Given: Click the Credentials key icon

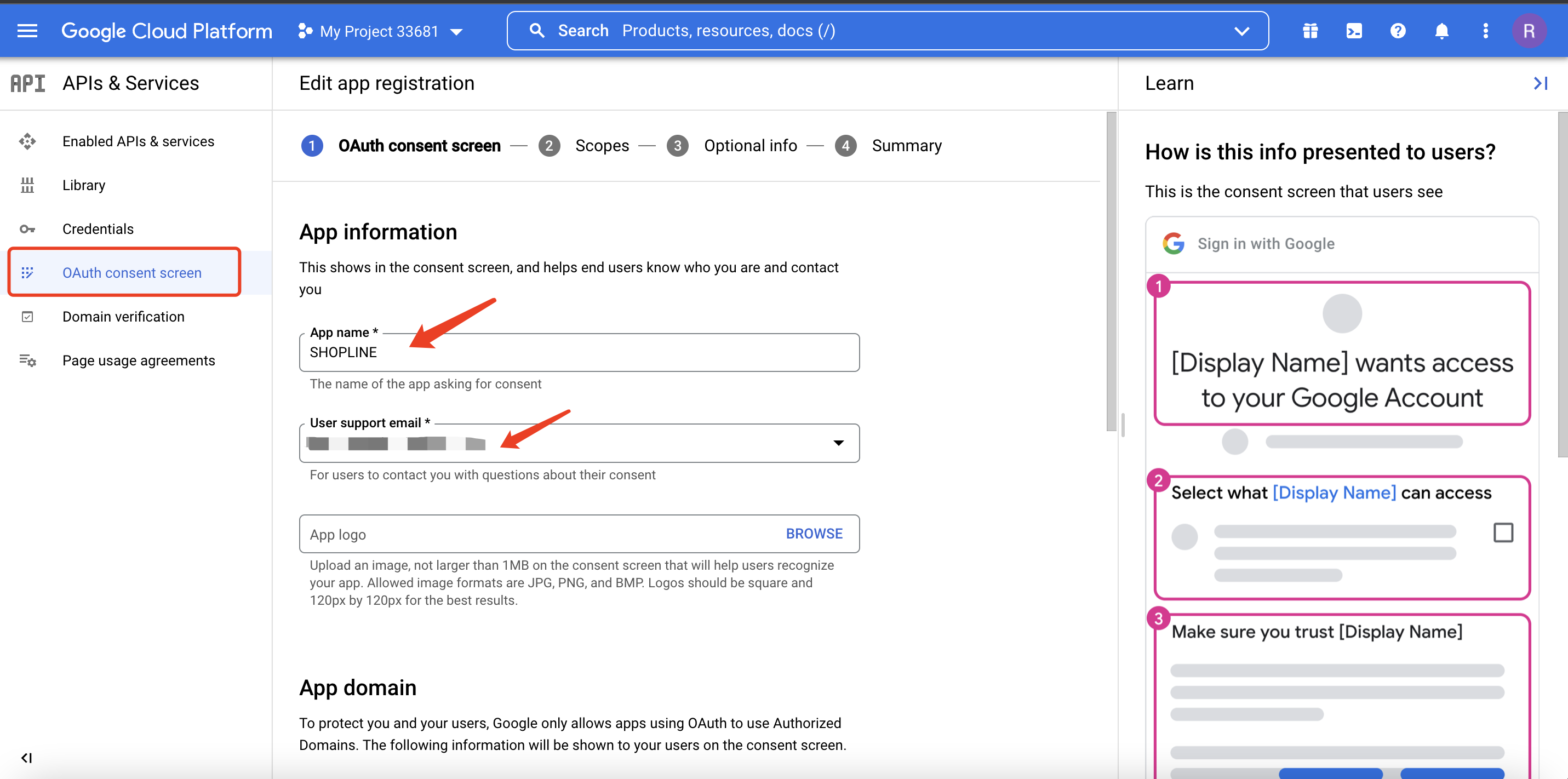Looking at the screenshot, I should pos(27,229).
